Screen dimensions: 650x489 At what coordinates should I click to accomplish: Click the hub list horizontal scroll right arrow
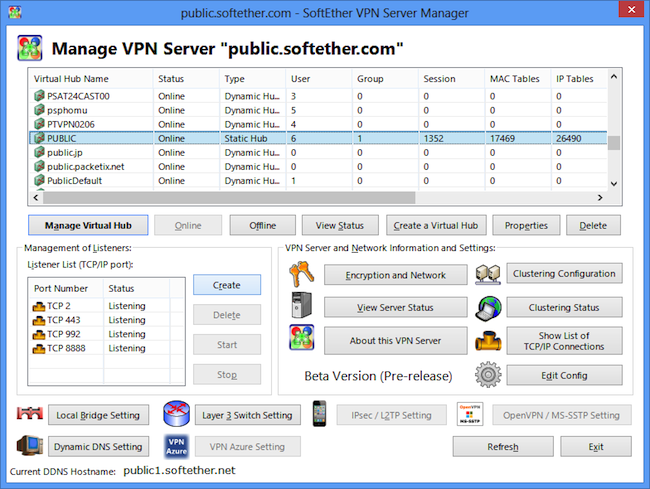(x=600, y=198)
